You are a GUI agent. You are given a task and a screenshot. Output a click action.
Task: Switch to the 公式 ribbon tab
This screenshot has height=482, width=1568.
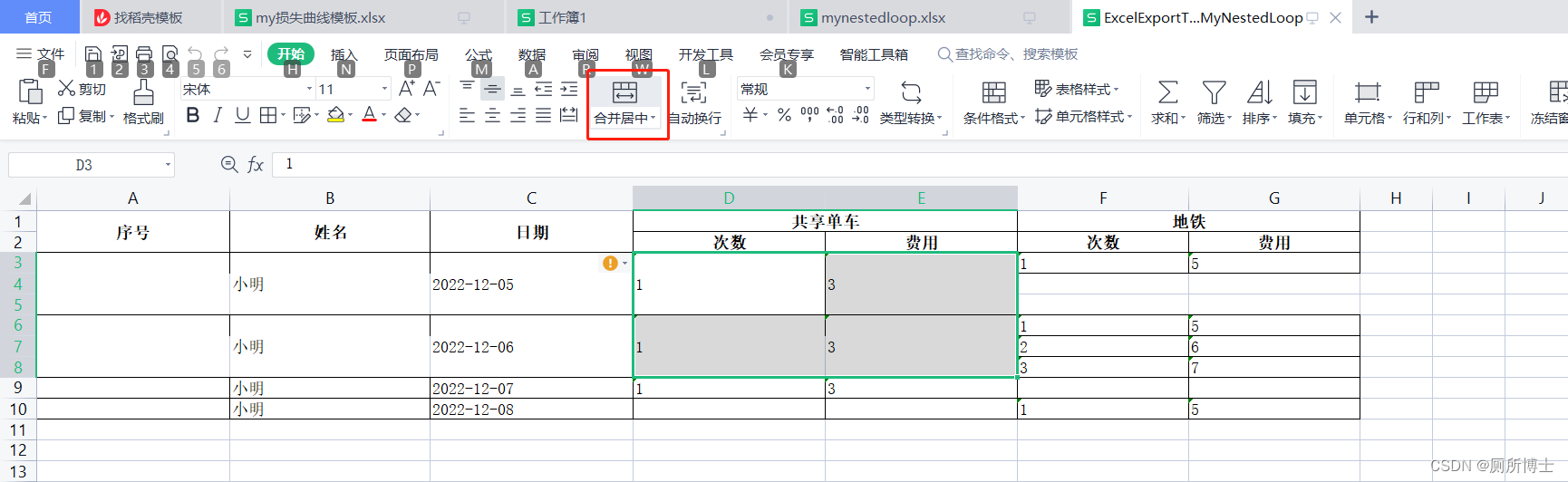pyautogui.click(x=479, y=54)
